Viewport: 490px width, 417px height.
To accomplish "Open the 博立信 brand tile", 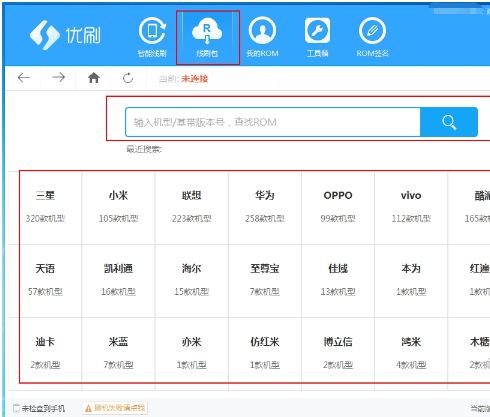I will pyautogui.click(x=338, y=354).
